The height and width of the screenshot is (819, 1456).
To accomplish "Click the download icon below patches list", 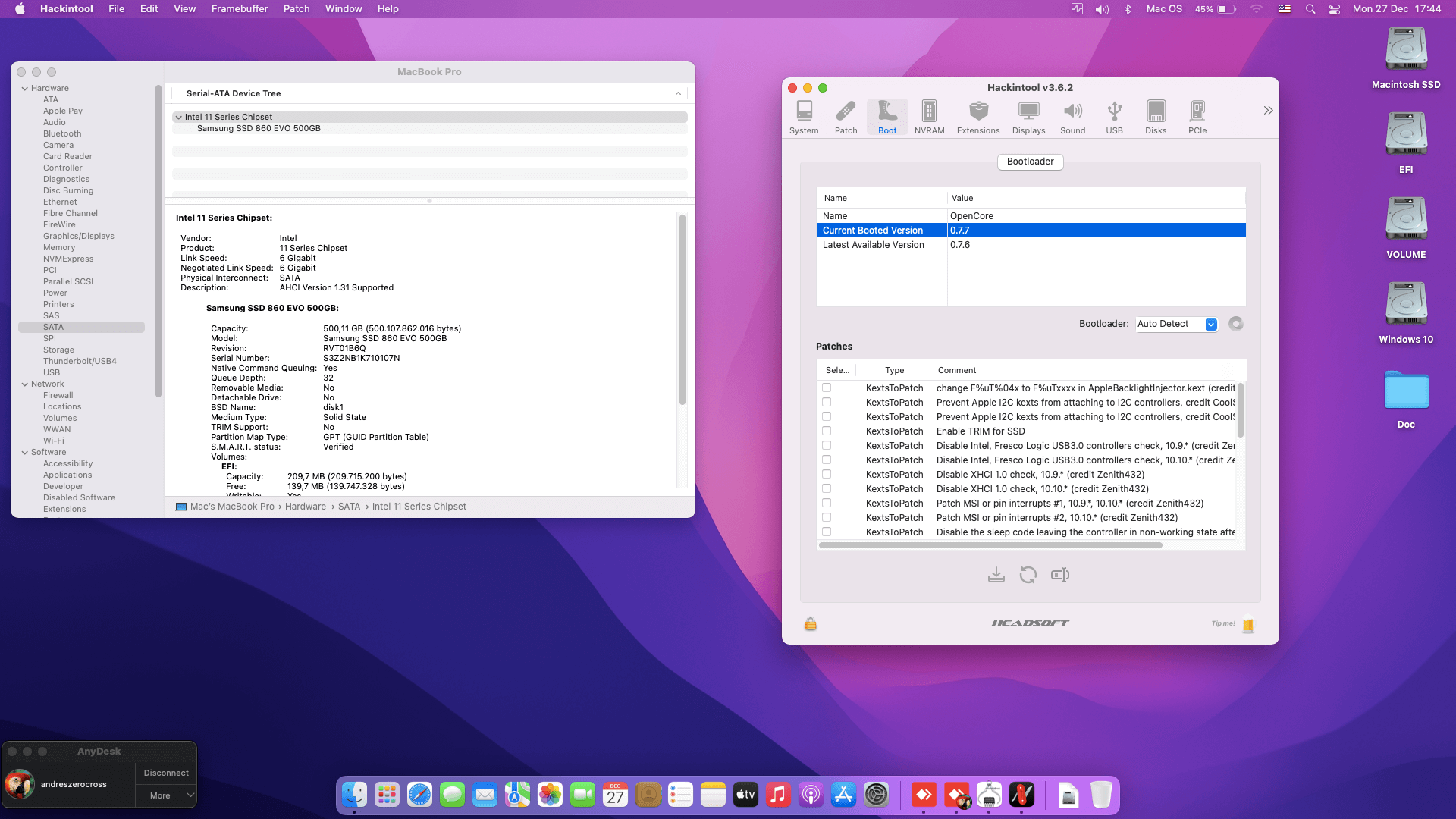I will coord(996,575).
